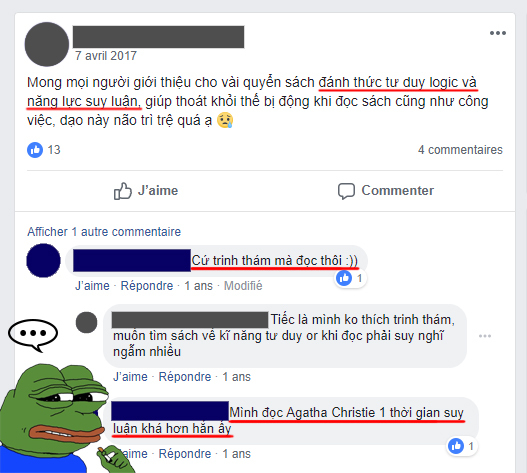Click the '7 avril 2017' post date
The image size is (527, 473).
pyautogui.click(x=106, y=55)
